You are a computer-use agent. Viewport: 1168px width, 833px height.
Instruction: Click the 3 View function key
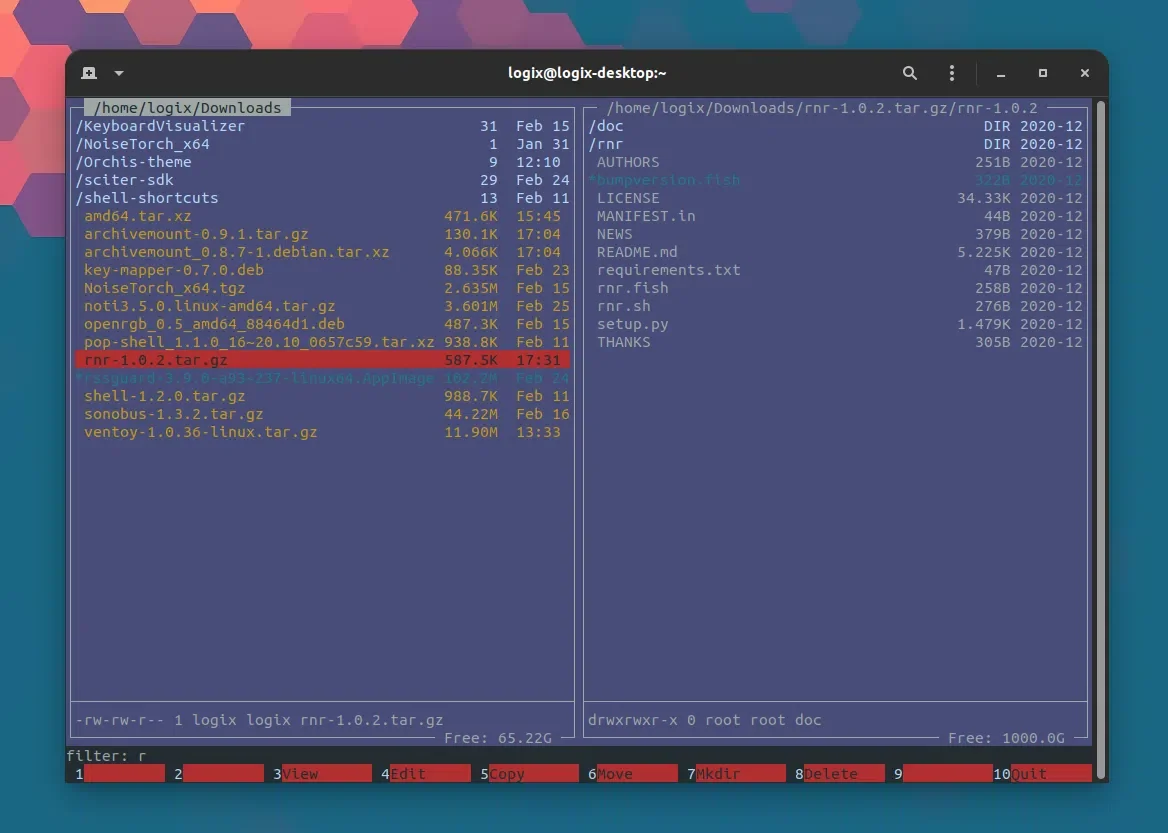tap(322, 773)
